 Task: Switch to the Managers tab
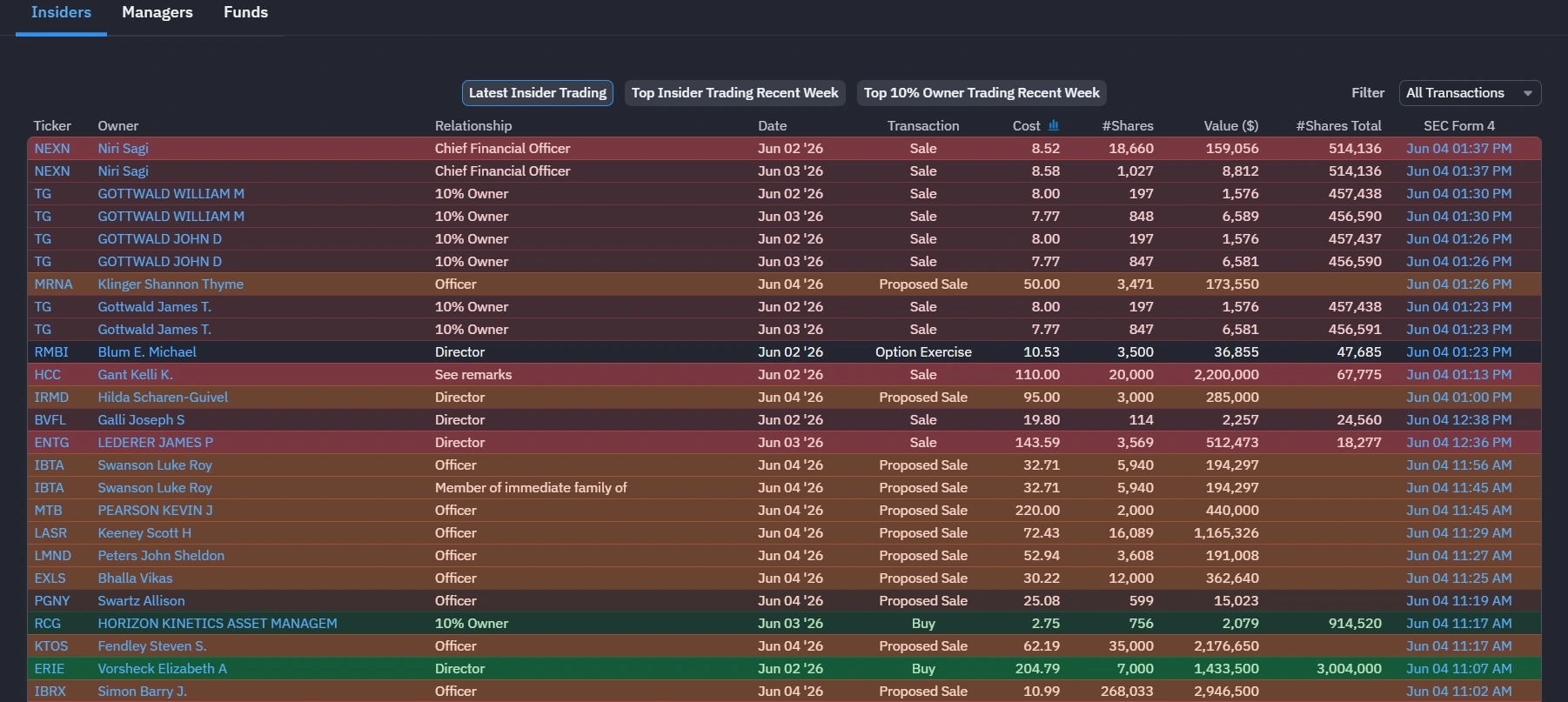(157, 13)
